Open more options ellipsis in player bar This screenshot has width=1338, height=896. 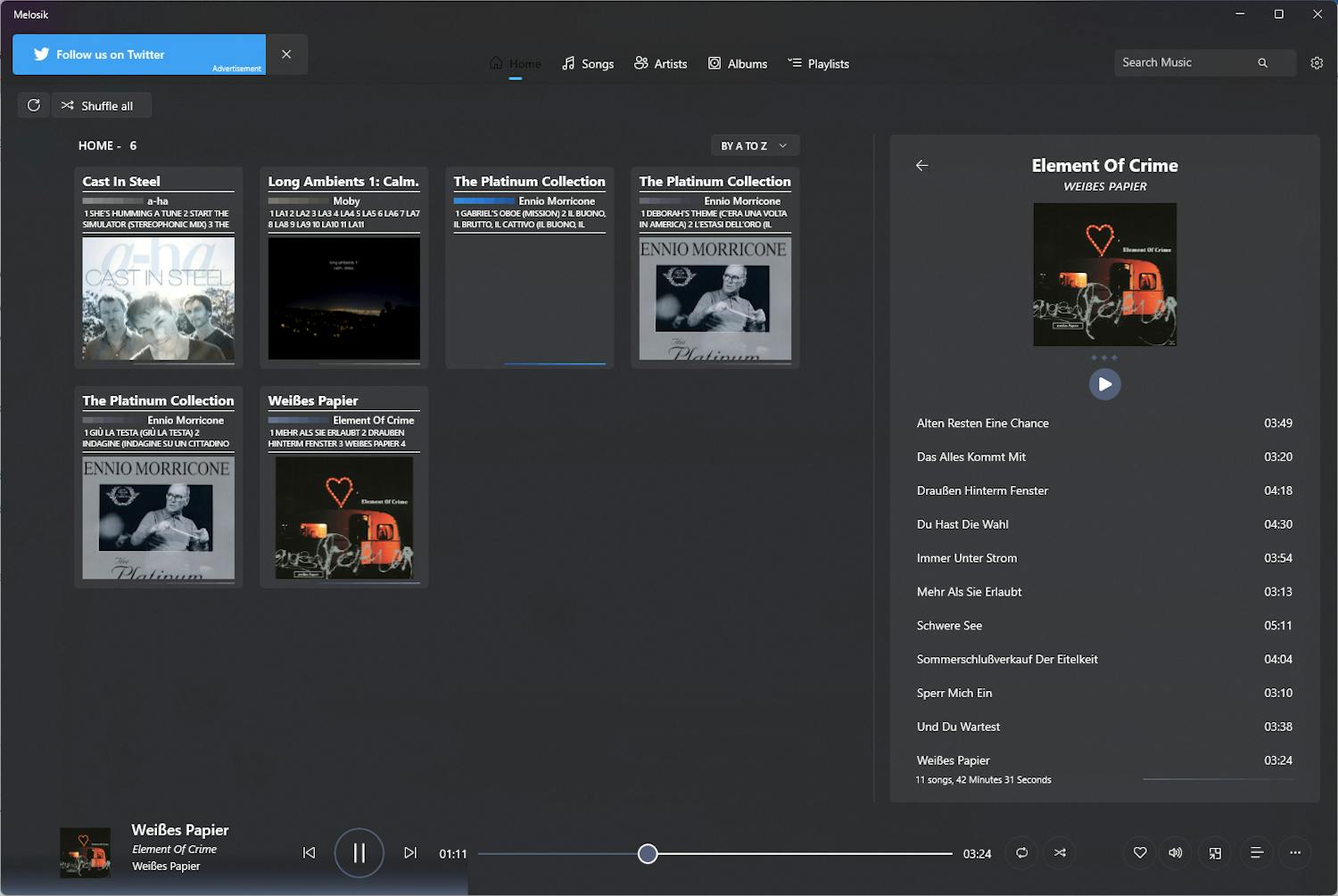pyautogui.click(x=1294, y=853)
